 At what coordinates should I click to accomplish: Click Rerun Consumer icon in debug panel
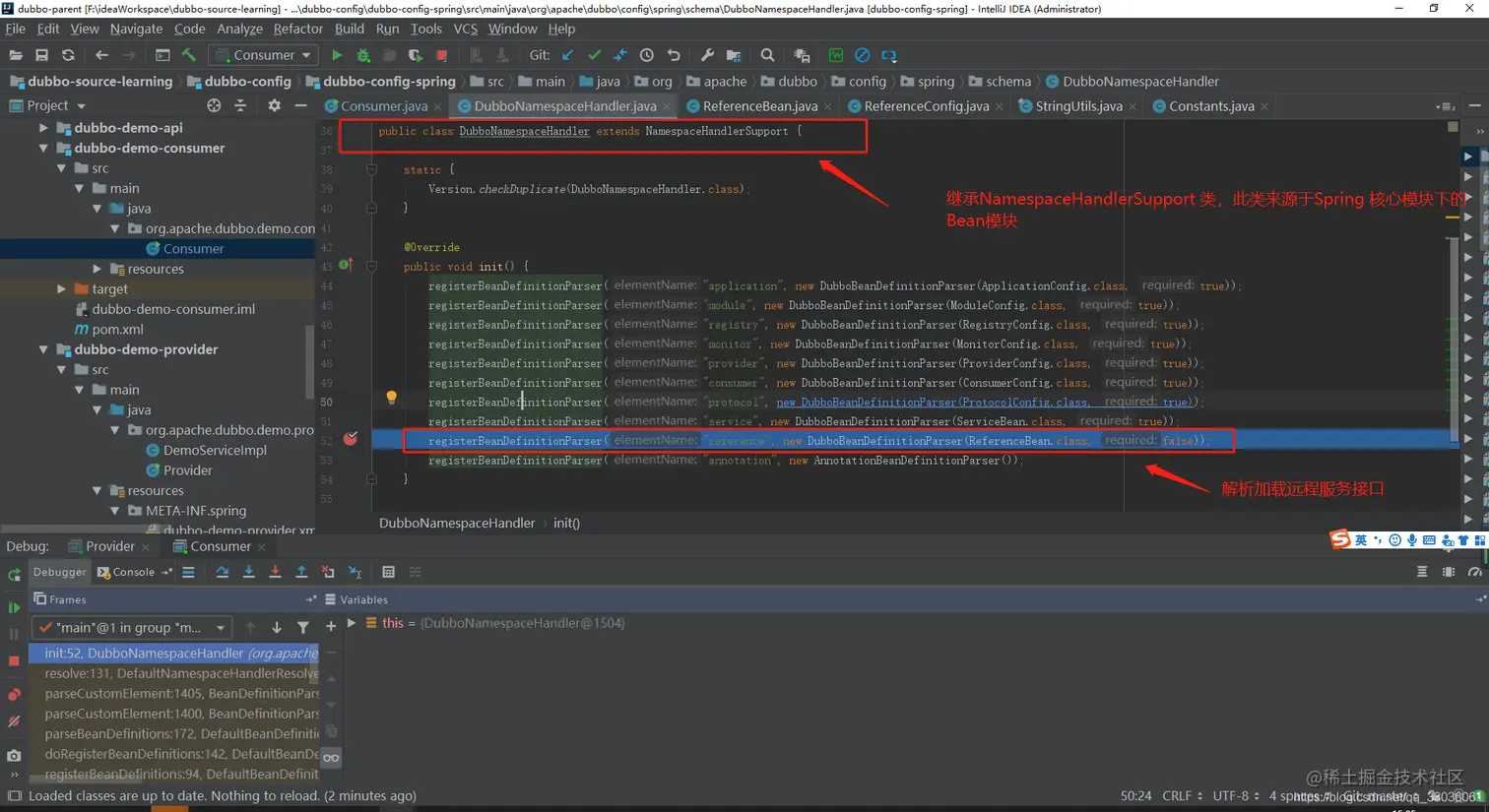click(x=14, y=574)
